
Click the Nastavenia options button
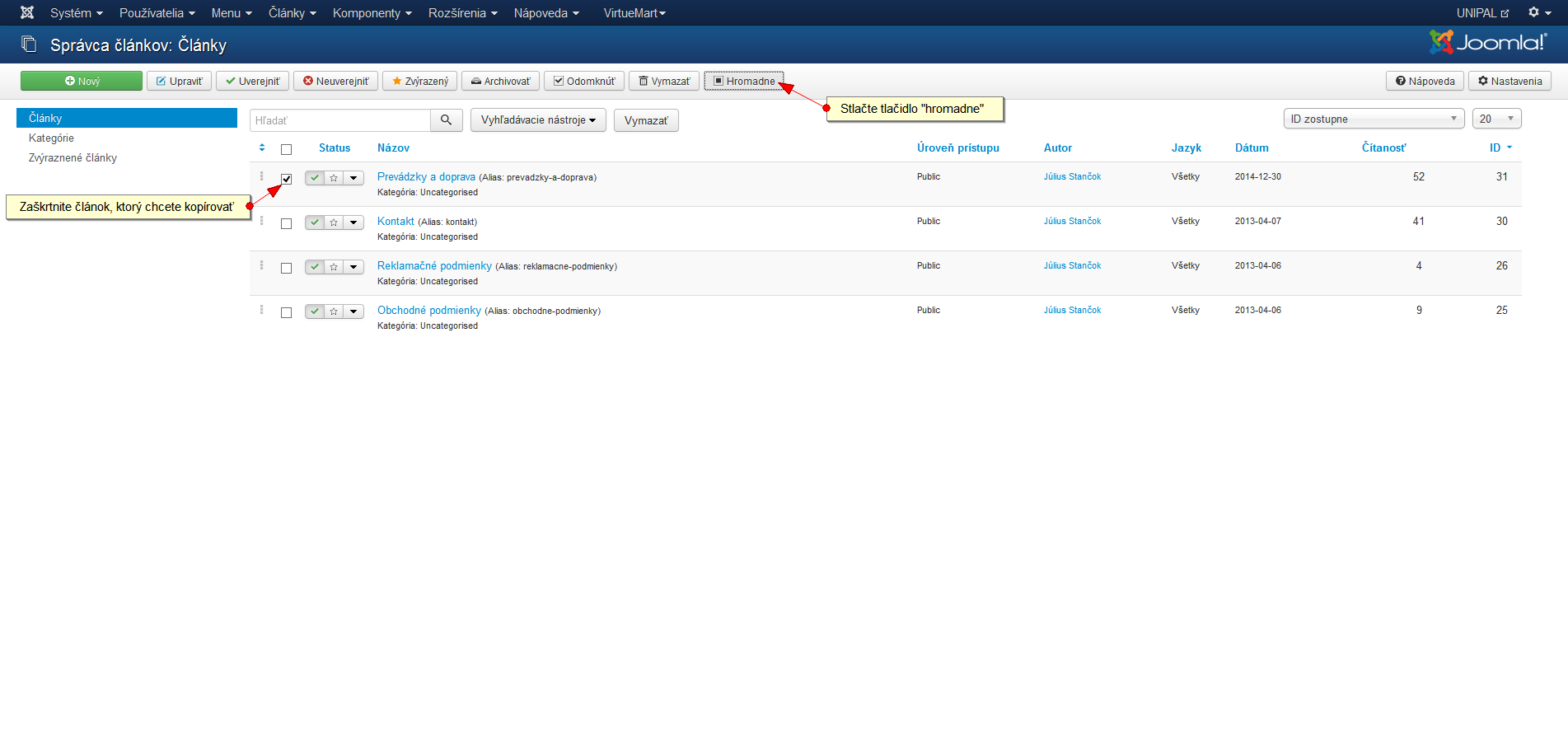(1510, 81)
